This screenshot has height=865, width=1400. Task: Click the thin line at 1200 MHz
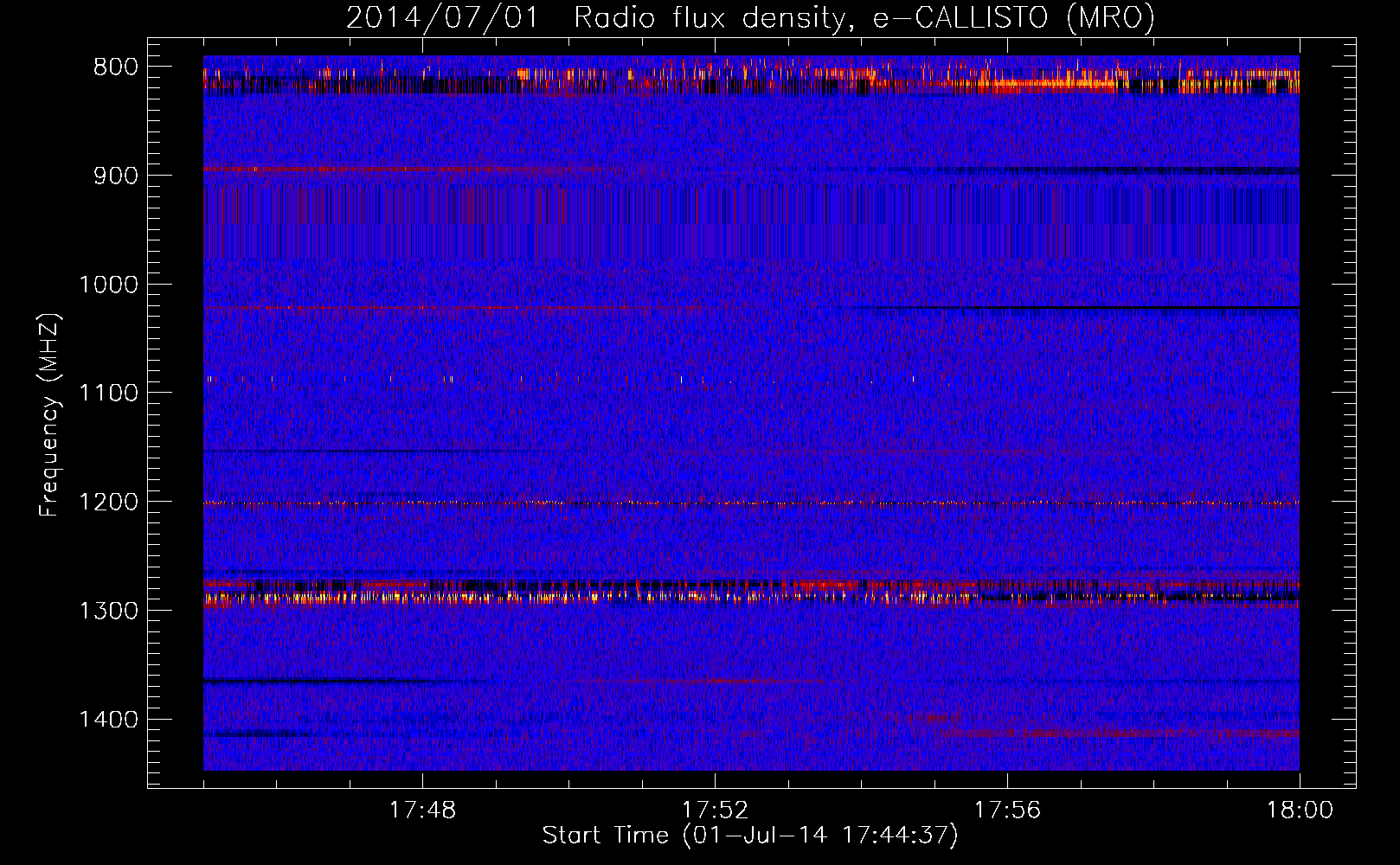[x=751, y=503]
